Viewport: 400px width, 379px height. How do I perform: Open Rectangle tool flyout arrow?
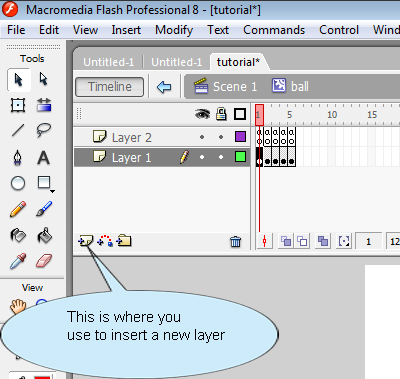[52, 191]
